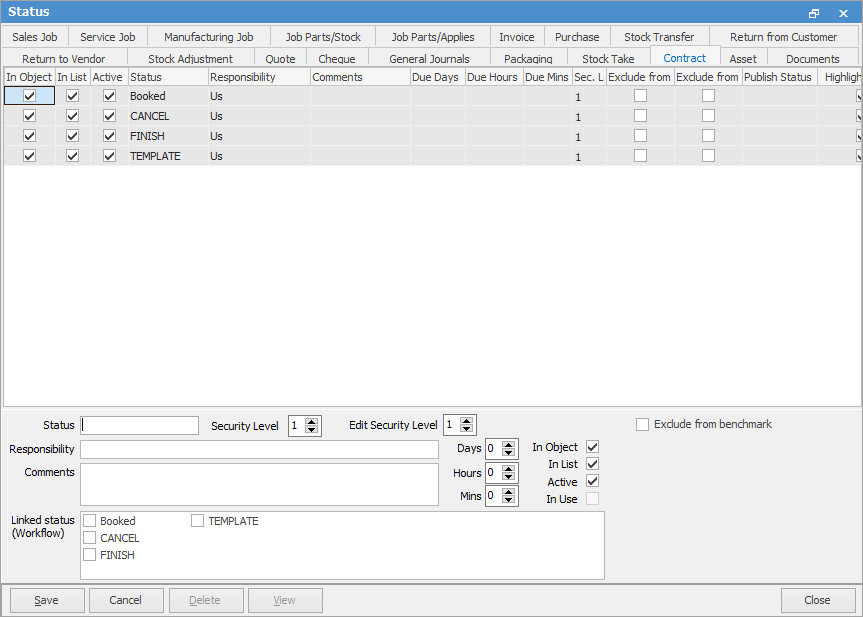Viewport: 863px width, 617px height.
Task: Check the Booked linked status checkbox
Action: 90,521
